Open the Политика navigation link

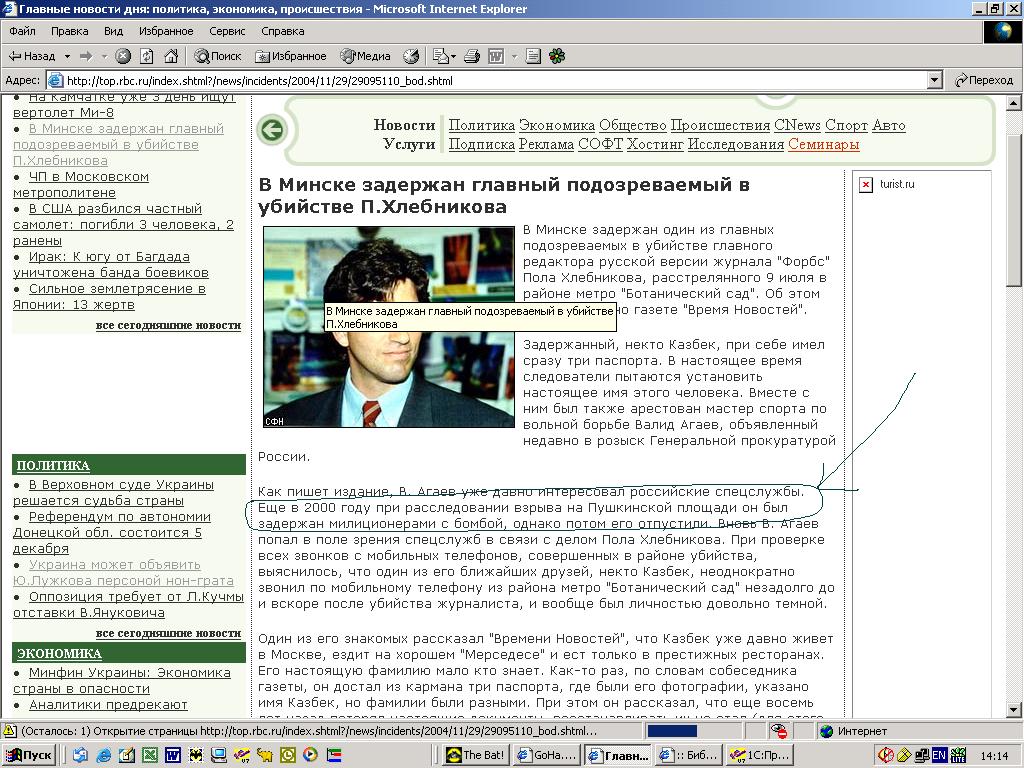[x=481, y=125]
